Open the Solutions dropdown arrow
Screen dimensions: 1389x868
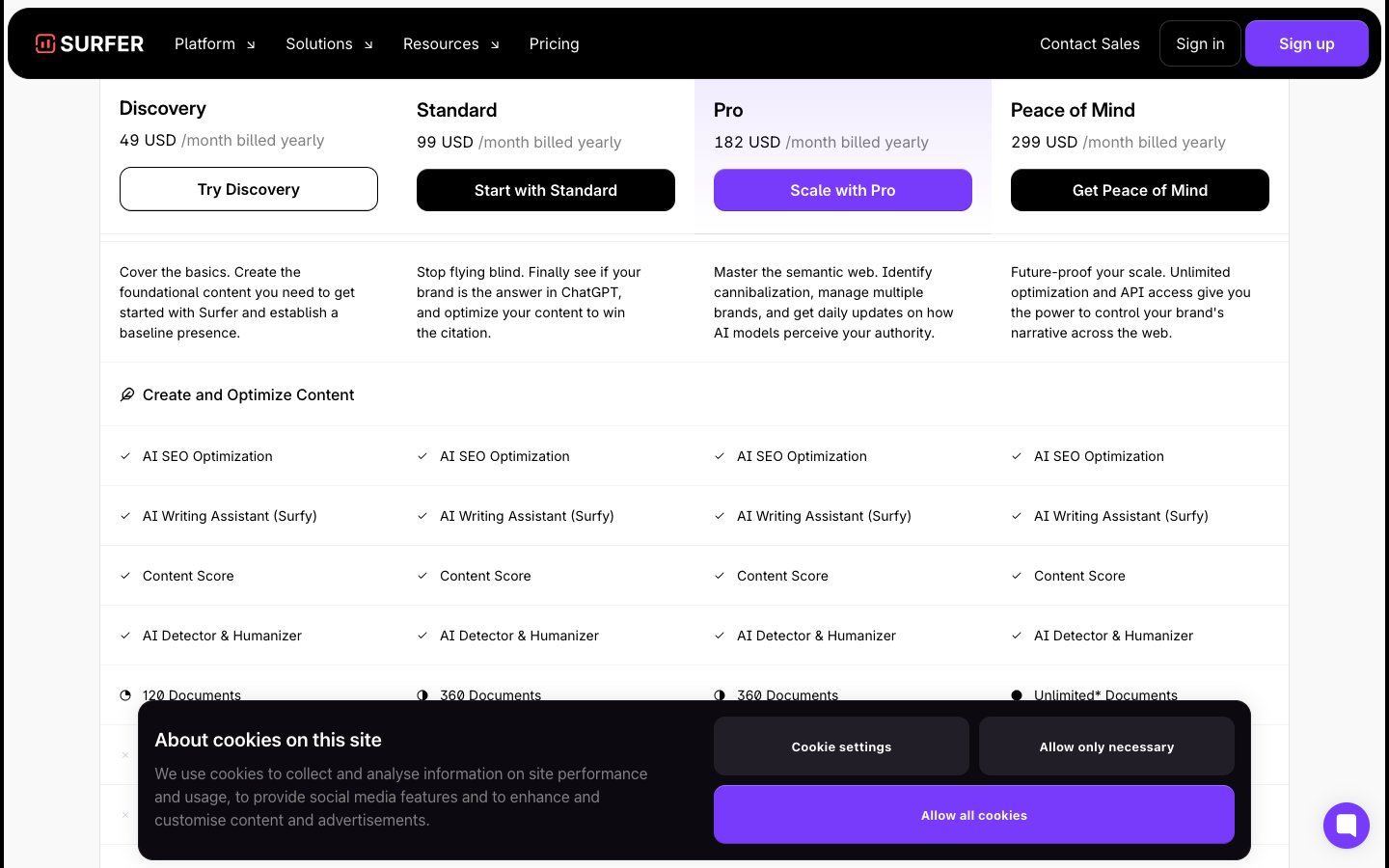(368, 44)
